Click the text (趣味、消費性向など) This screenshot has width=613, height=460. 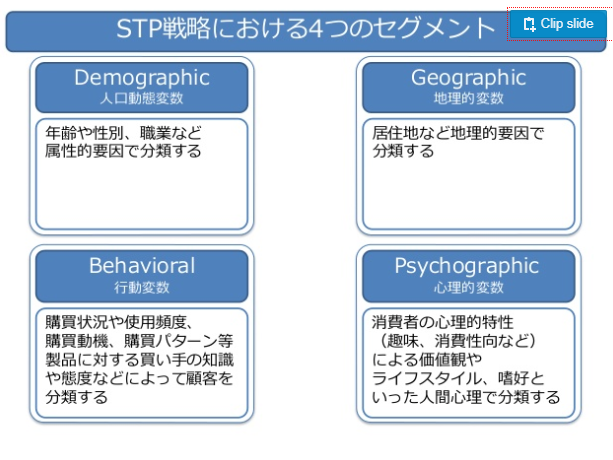coord(458,341)
